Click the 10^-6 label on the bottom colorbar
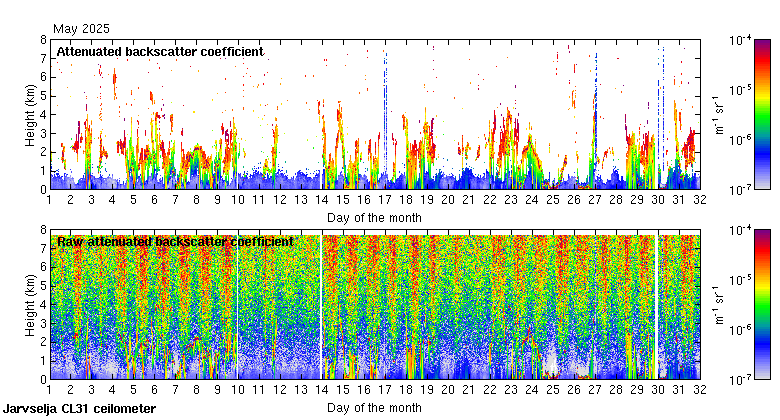 (x=740, y=330)
